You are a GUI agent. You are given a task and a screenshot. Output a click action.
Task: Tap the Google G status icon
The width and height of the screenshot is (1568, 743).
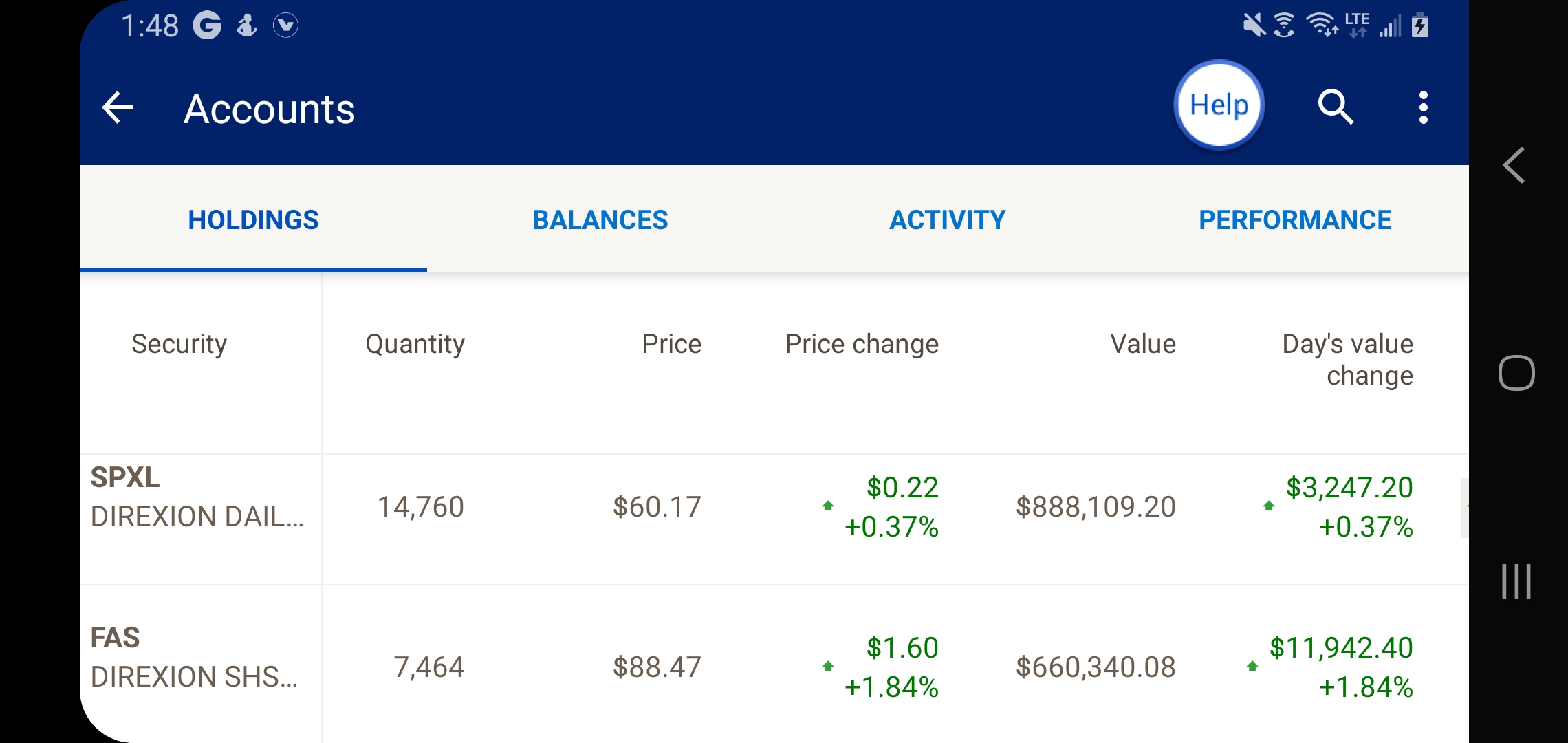(x=207, y=26)
